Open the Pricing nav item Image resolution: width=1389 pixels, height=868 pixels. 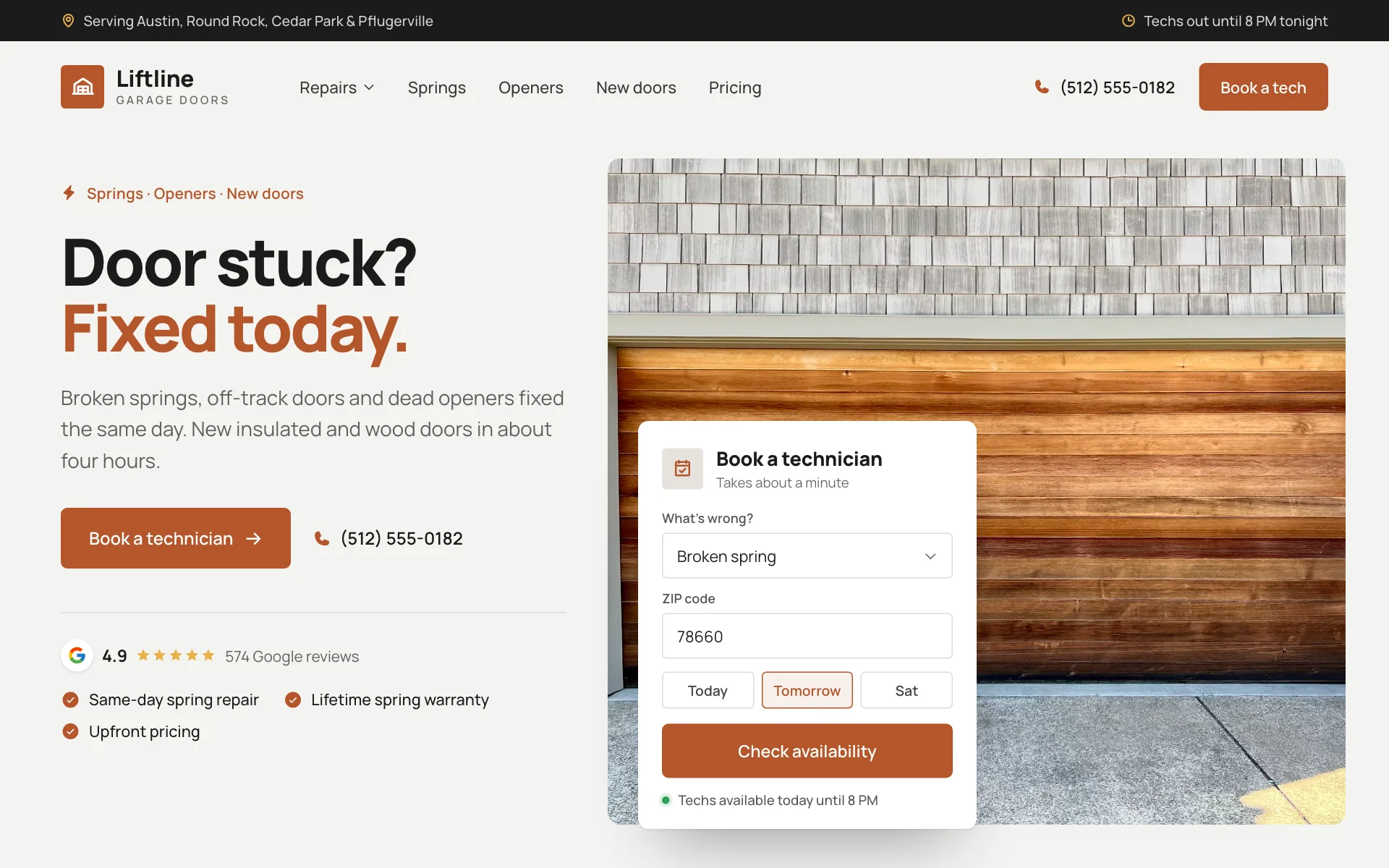tap(735, 88)
